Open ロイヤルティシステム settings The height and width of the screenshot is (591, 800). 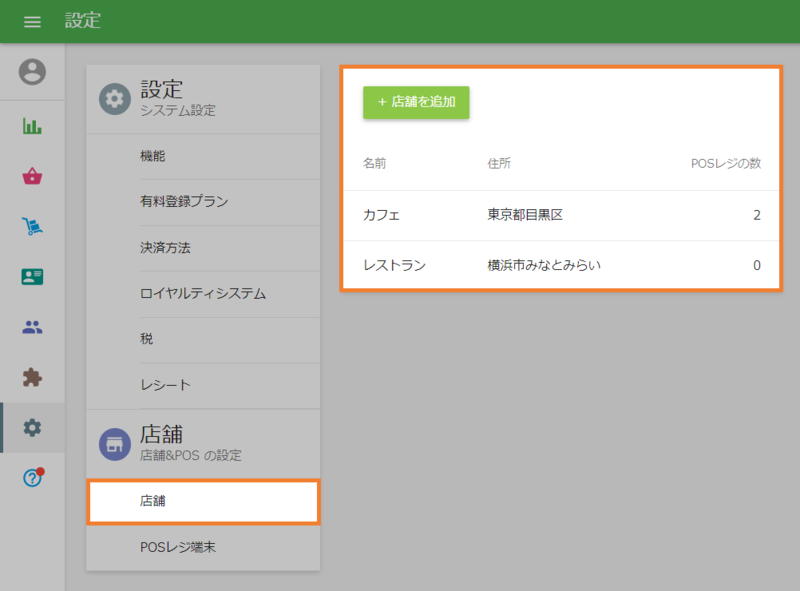(203, 294)
